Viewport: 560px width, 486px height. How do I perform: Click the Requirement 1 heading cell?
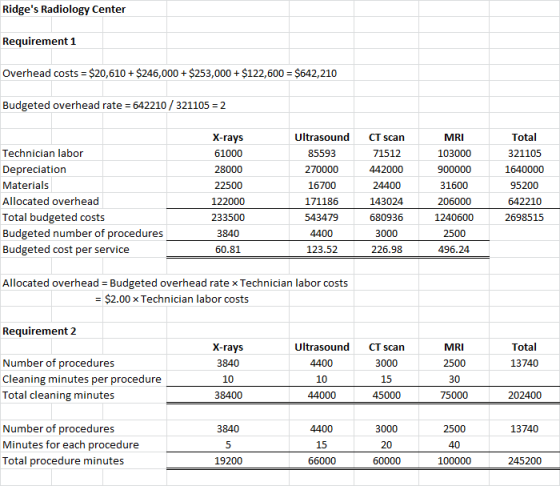coord(39,41)
